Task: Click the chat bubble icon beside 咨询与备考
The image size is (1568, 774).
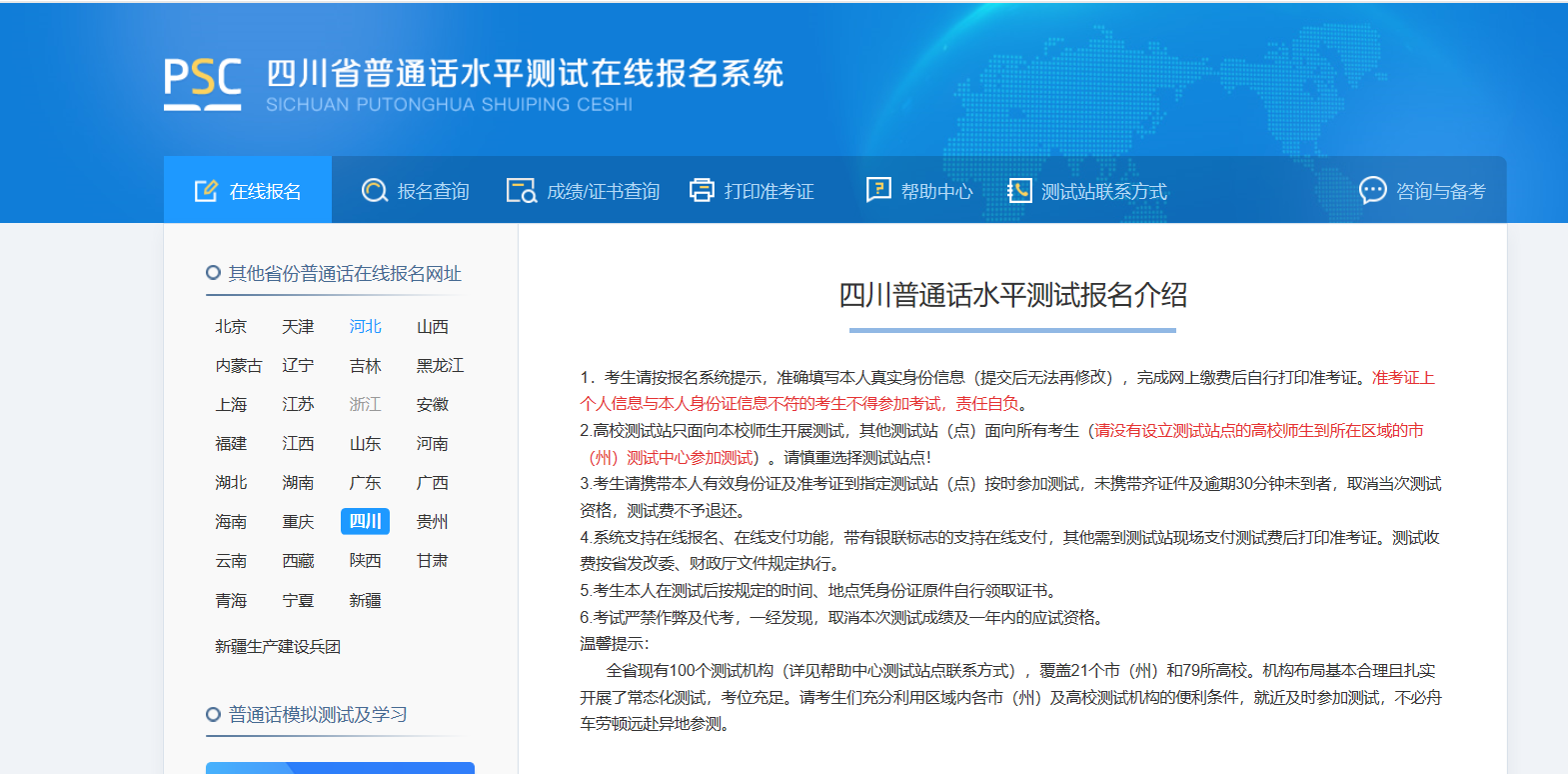Action: [1373, 190]
